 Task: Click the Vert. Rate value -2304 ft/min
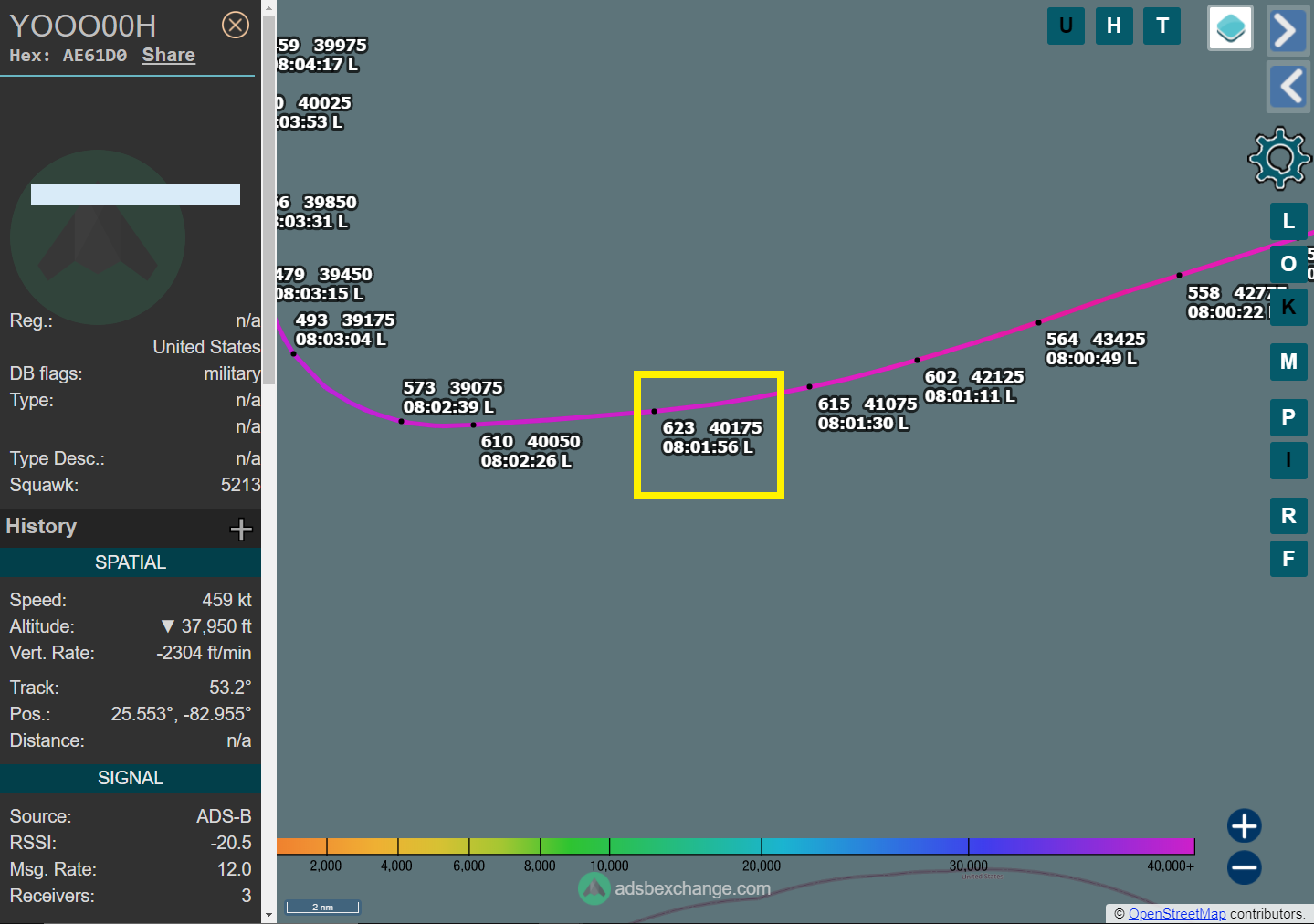point(204,653)
